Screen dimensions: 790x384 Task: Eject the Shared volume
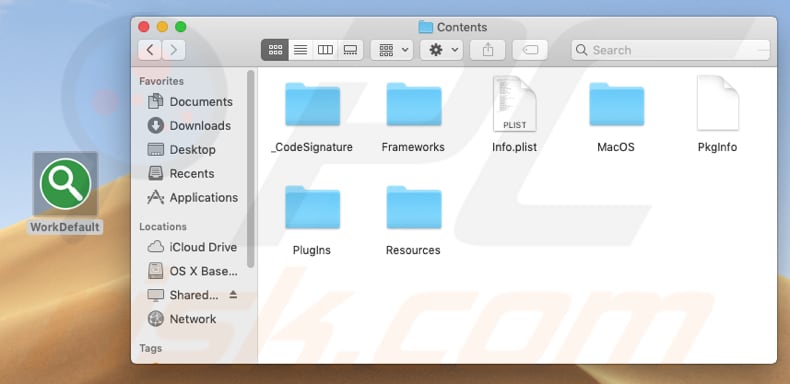[x=233, y=295]
